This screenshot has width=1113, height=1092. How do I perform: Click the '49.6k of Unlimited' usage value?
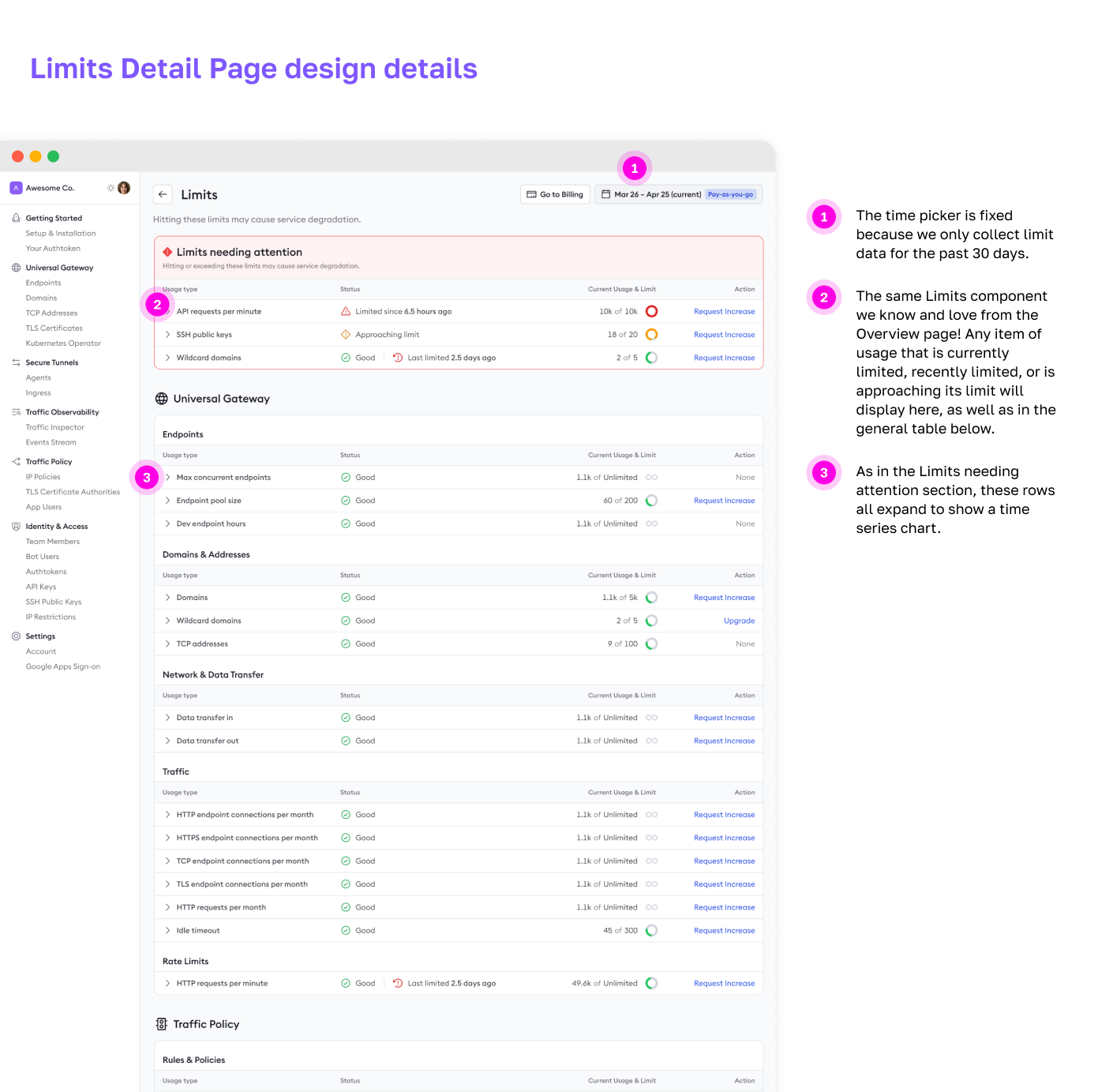[x=605, y=984]
